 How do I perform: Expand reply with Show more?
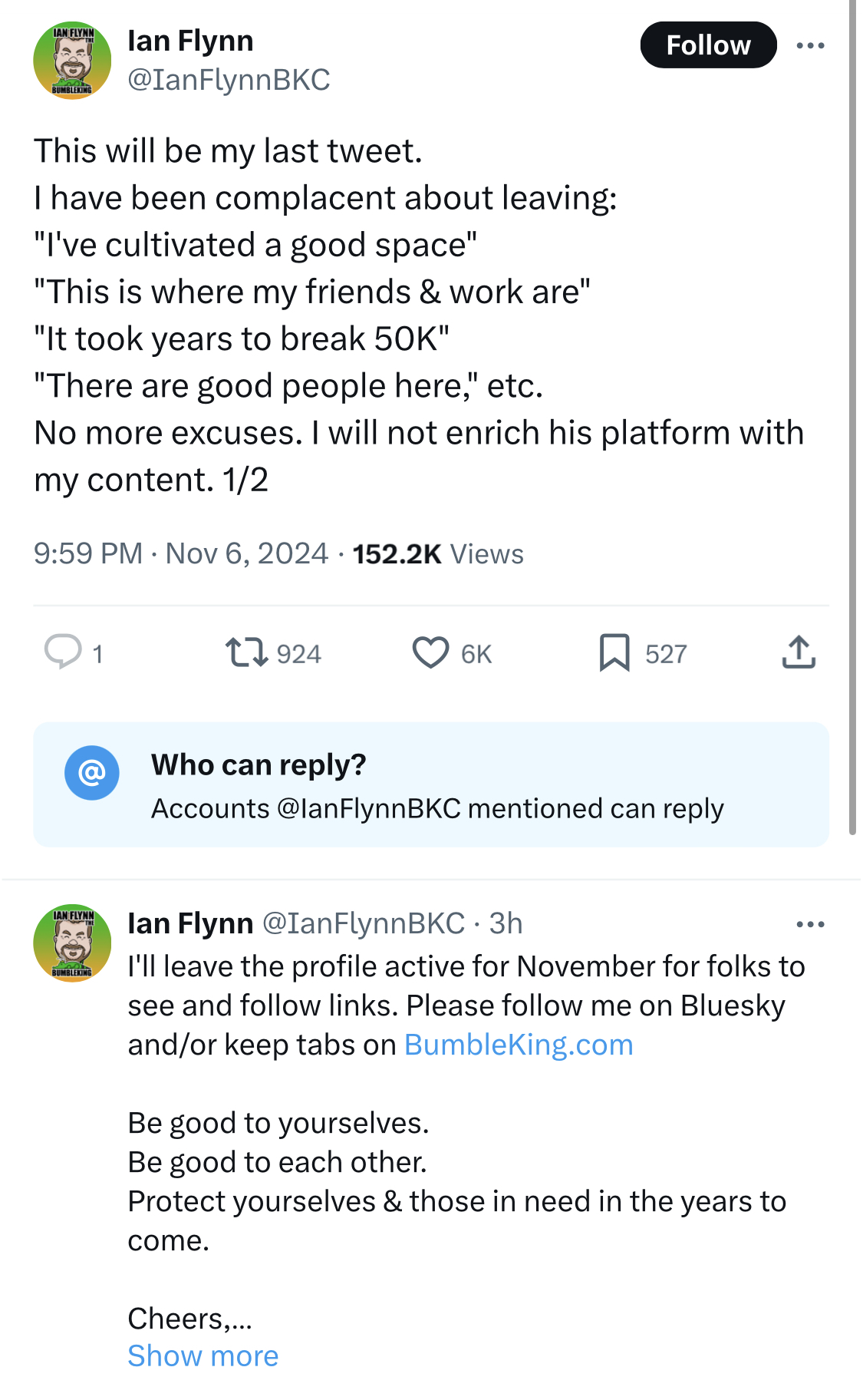click(203, 1355)
